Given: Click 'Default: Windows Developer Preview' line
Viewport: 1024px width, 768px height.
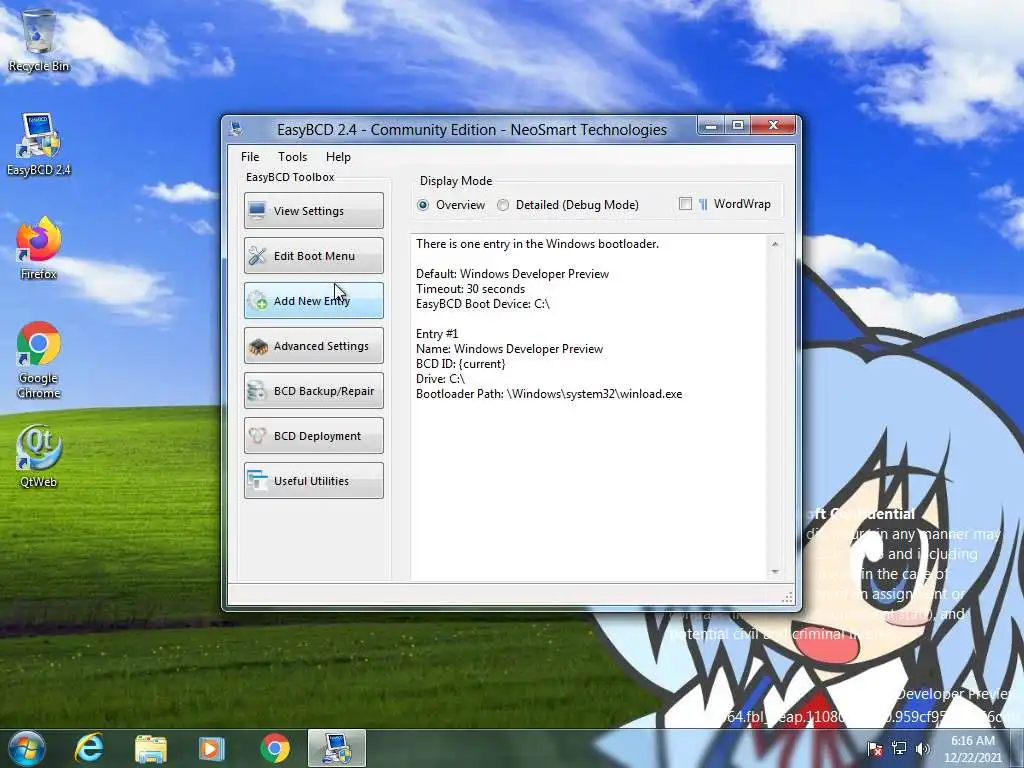Looking at the screenshot, I should coord(512,274).
